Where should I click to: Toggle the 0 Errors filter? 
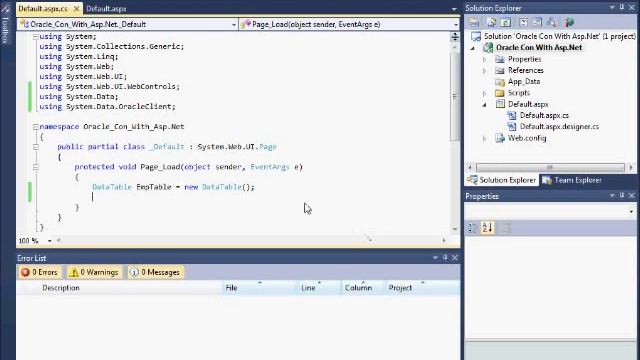pos(40,272)
